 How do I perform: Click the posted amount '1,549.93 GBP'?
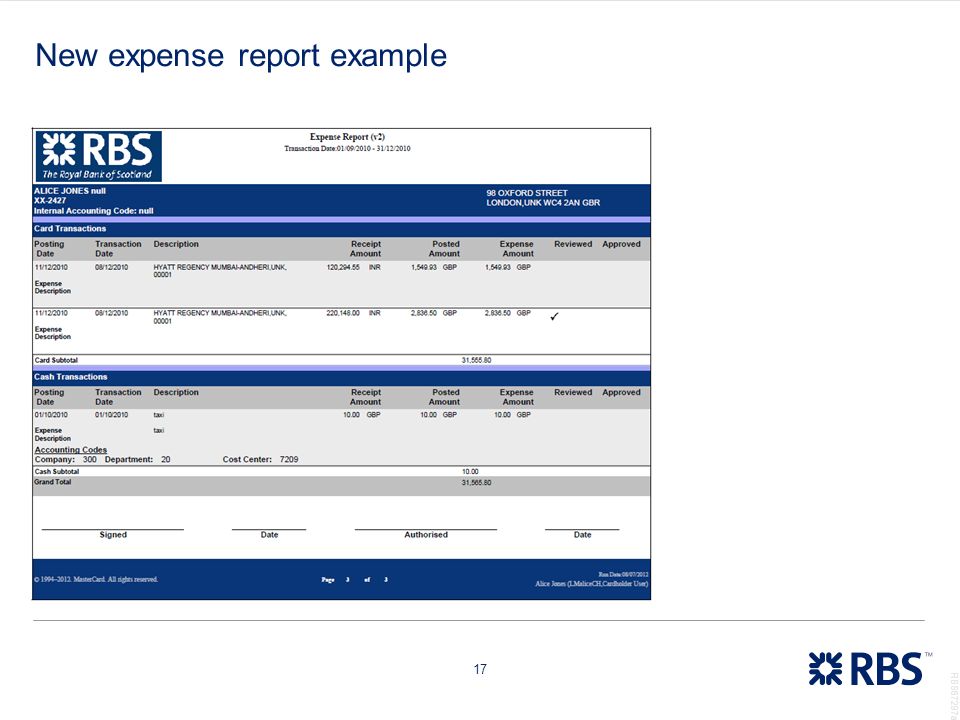[434, 268]
